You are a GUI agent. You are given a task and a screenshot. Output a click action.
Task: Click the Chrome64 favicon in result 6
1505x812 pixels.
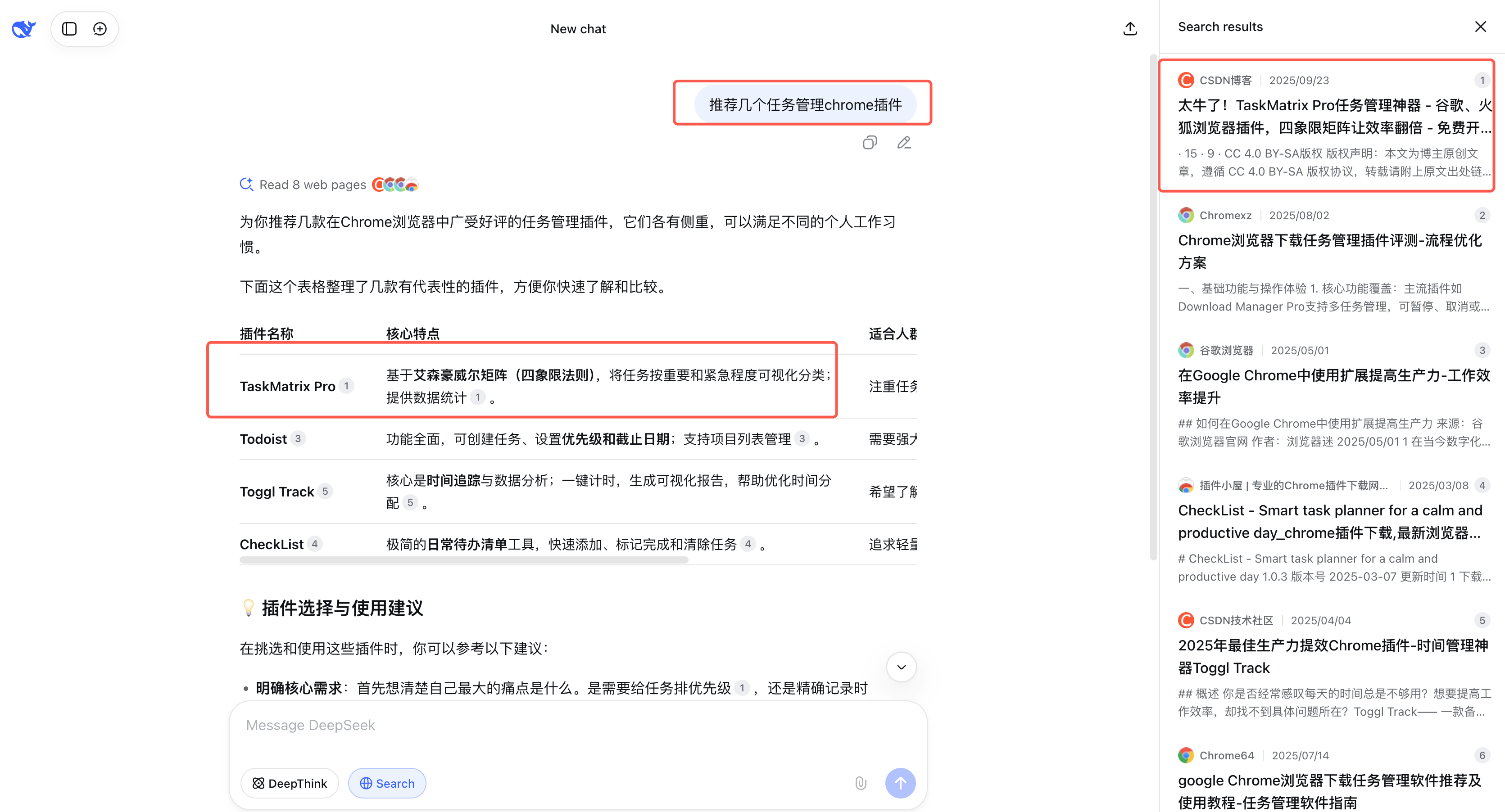tap(1185, 755)
